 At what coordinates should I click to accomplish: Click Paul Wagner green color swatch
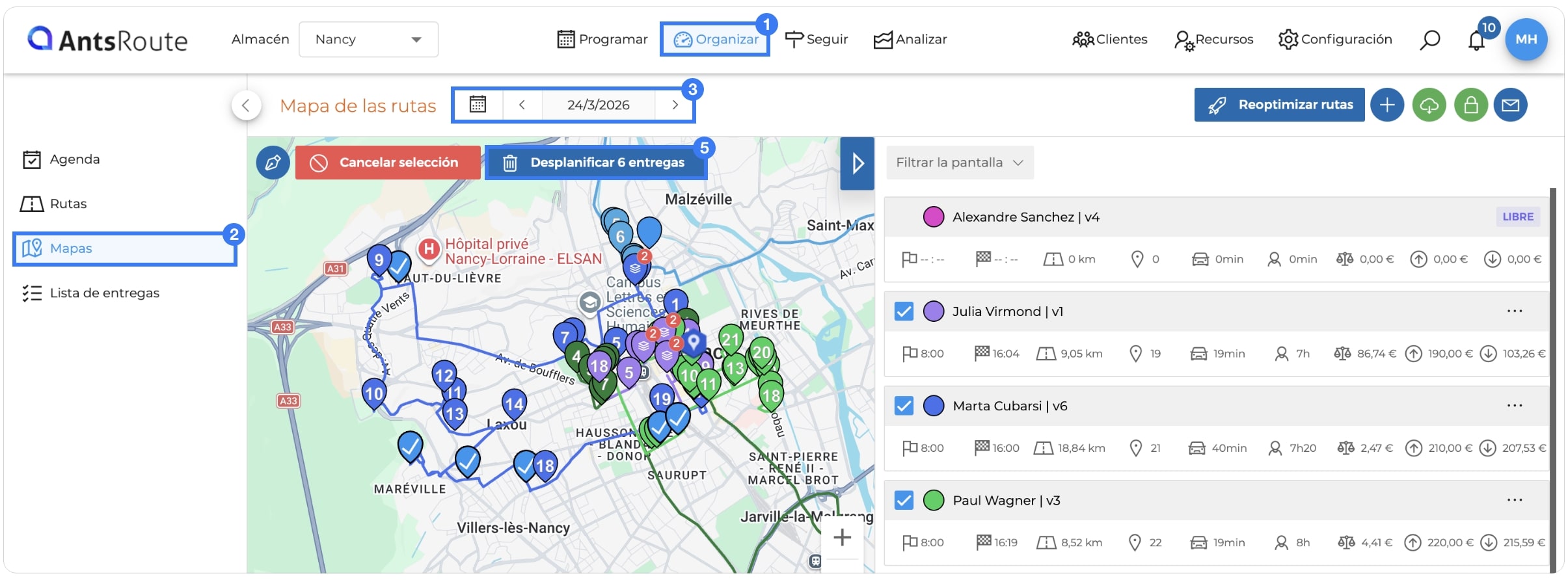pyautogui.click(x=934, y=500)
